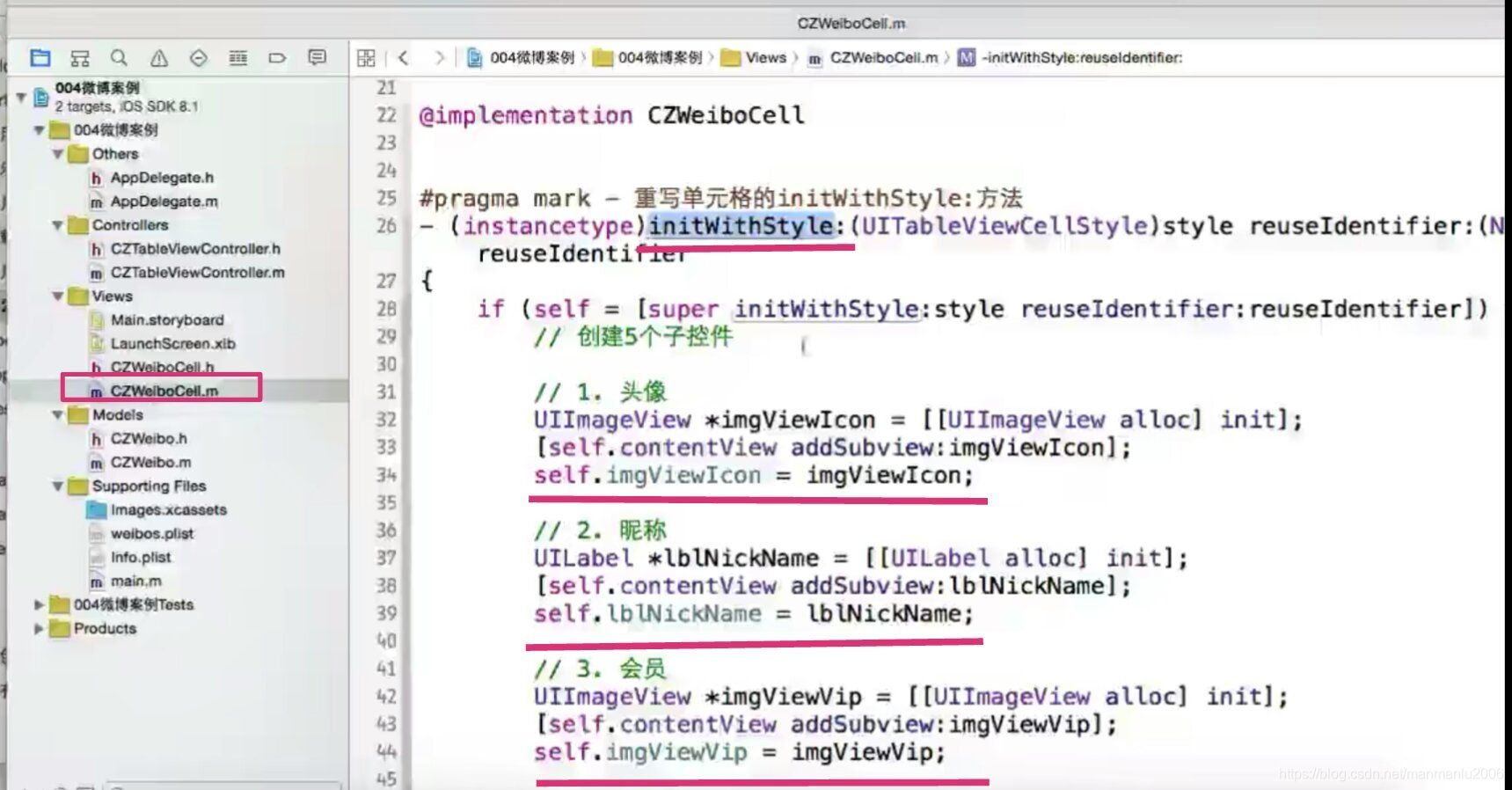Screen dimensions: 1512x790
Task: Switch to the Symbol navigator icon
Action: 80,58
